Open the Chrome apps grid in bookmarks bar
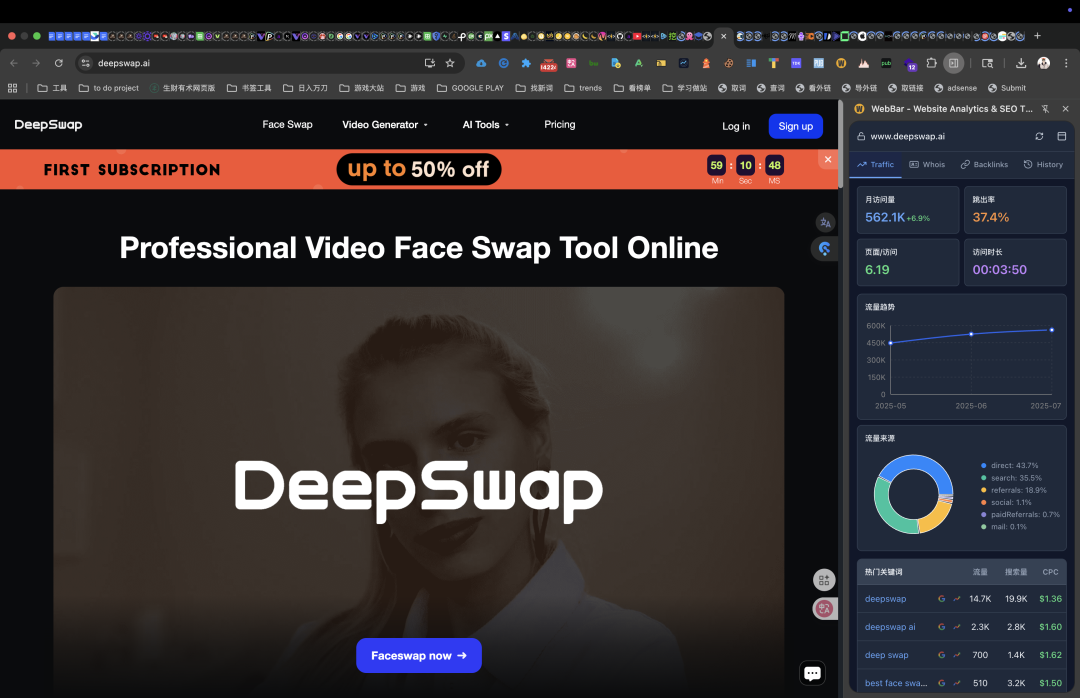 (x=12, y=88)
